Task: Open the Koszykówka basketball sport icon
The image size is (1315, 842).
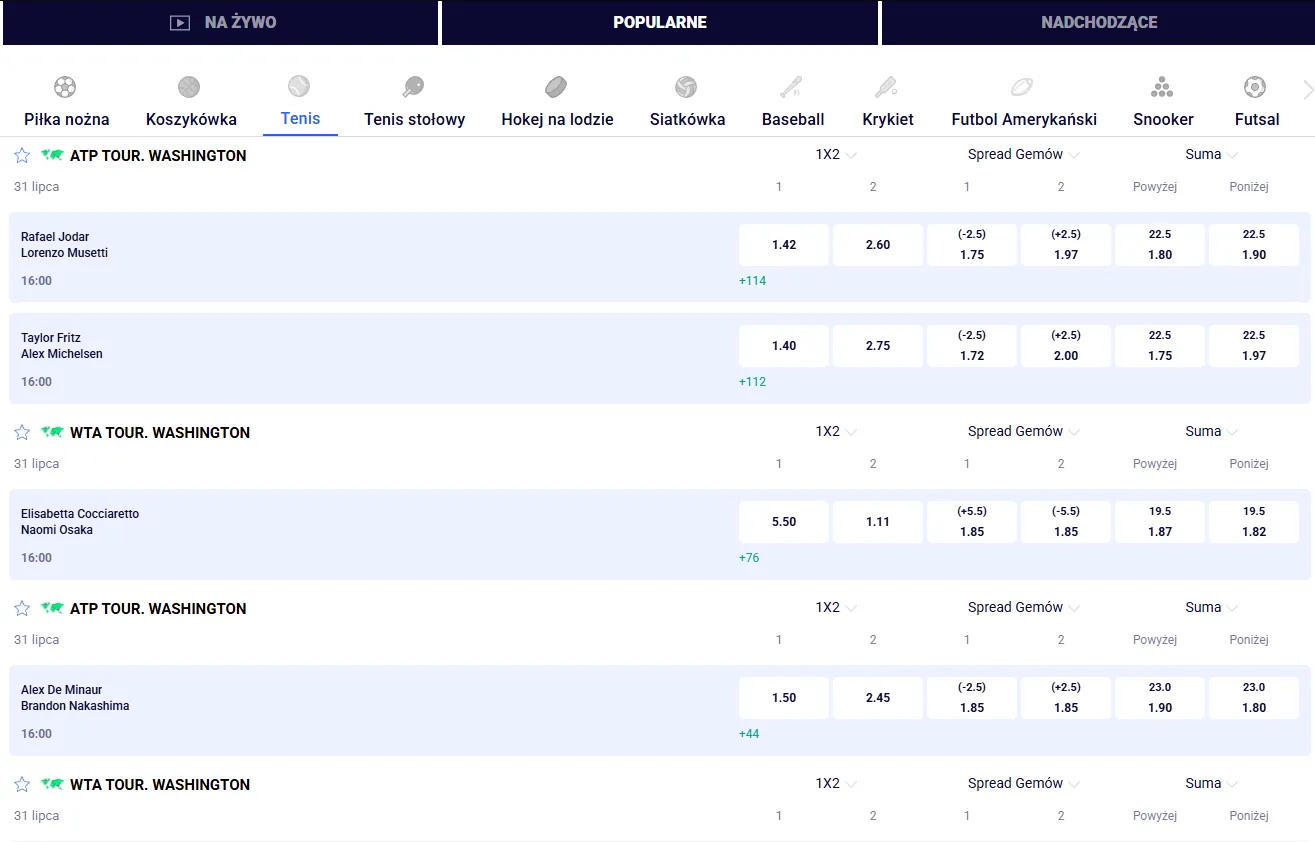Action: [189, 87]
